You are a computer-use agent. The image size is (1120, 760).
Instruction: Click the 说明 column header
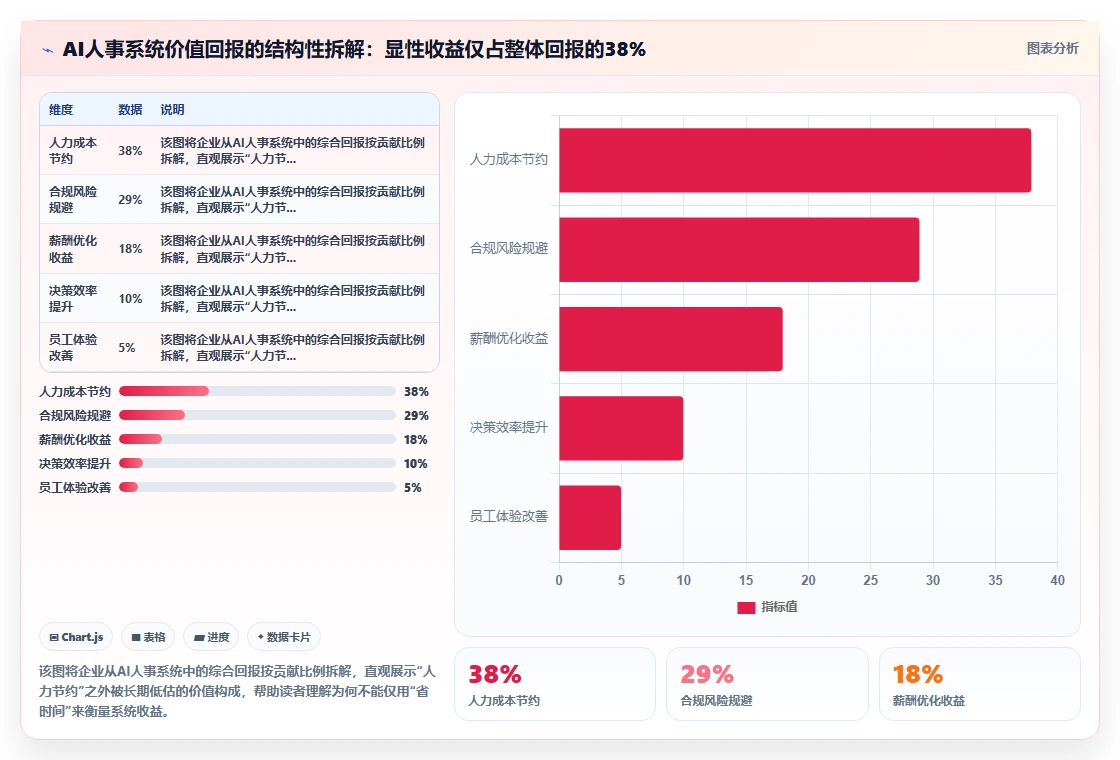click(172, 109)
